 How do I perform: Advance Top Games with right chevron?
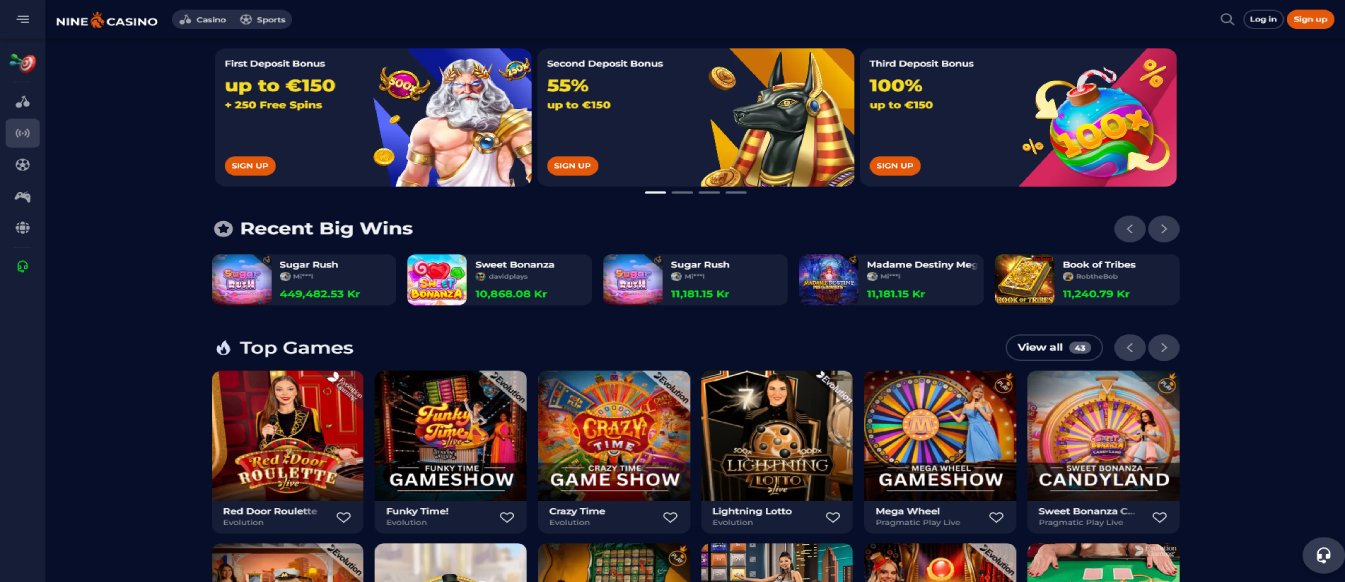pyautogui.click(x=1163, y=348)
